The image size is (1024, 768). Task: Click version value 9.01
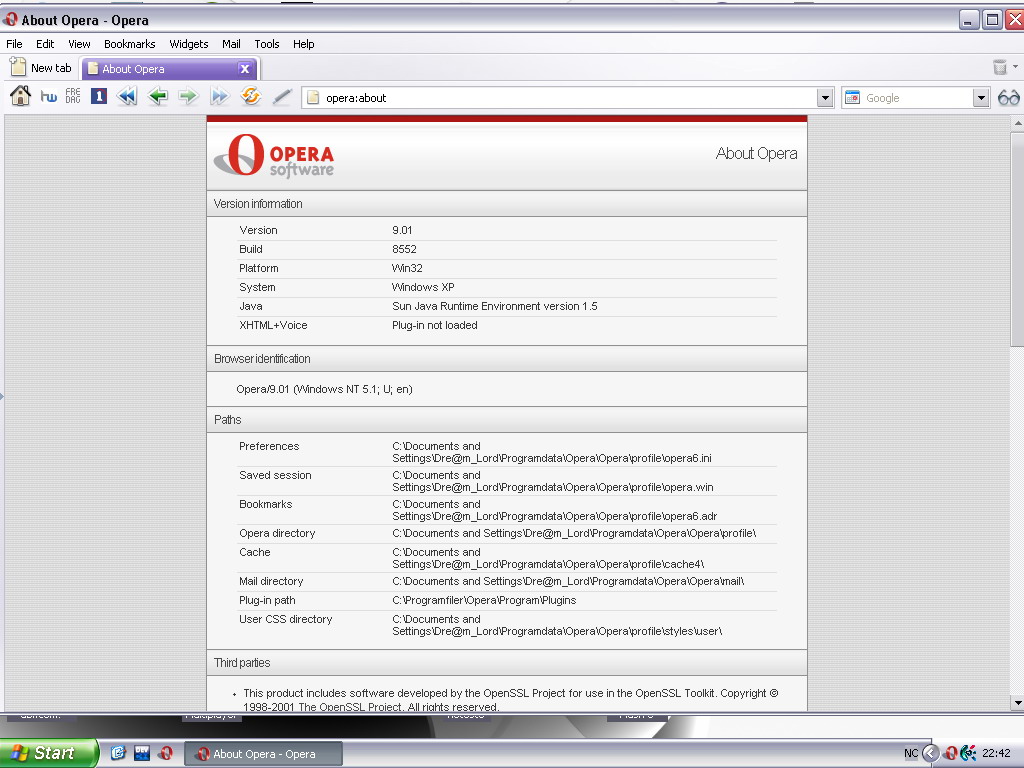point(402,230)
